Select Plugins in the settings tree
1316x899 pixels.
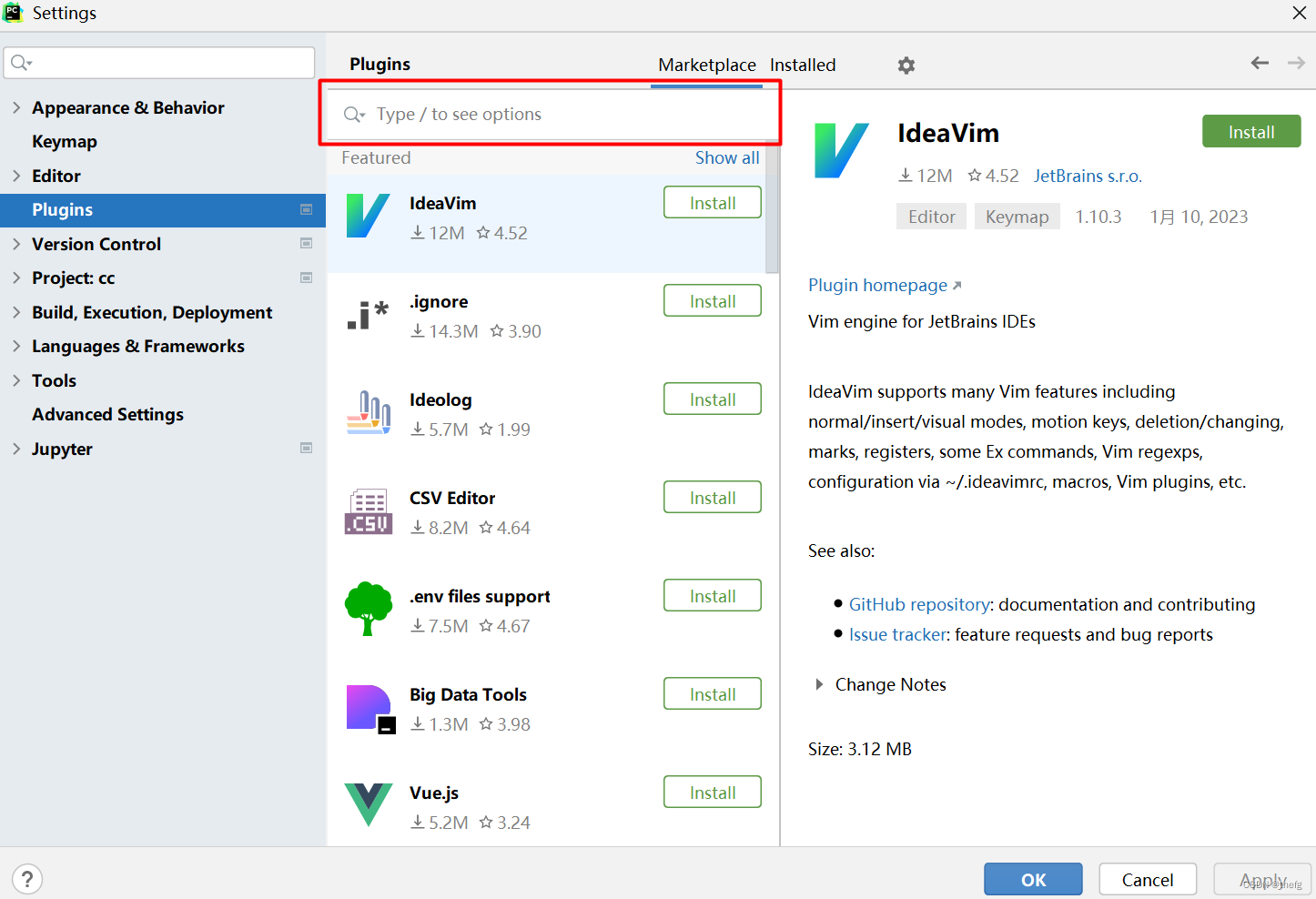163,209
